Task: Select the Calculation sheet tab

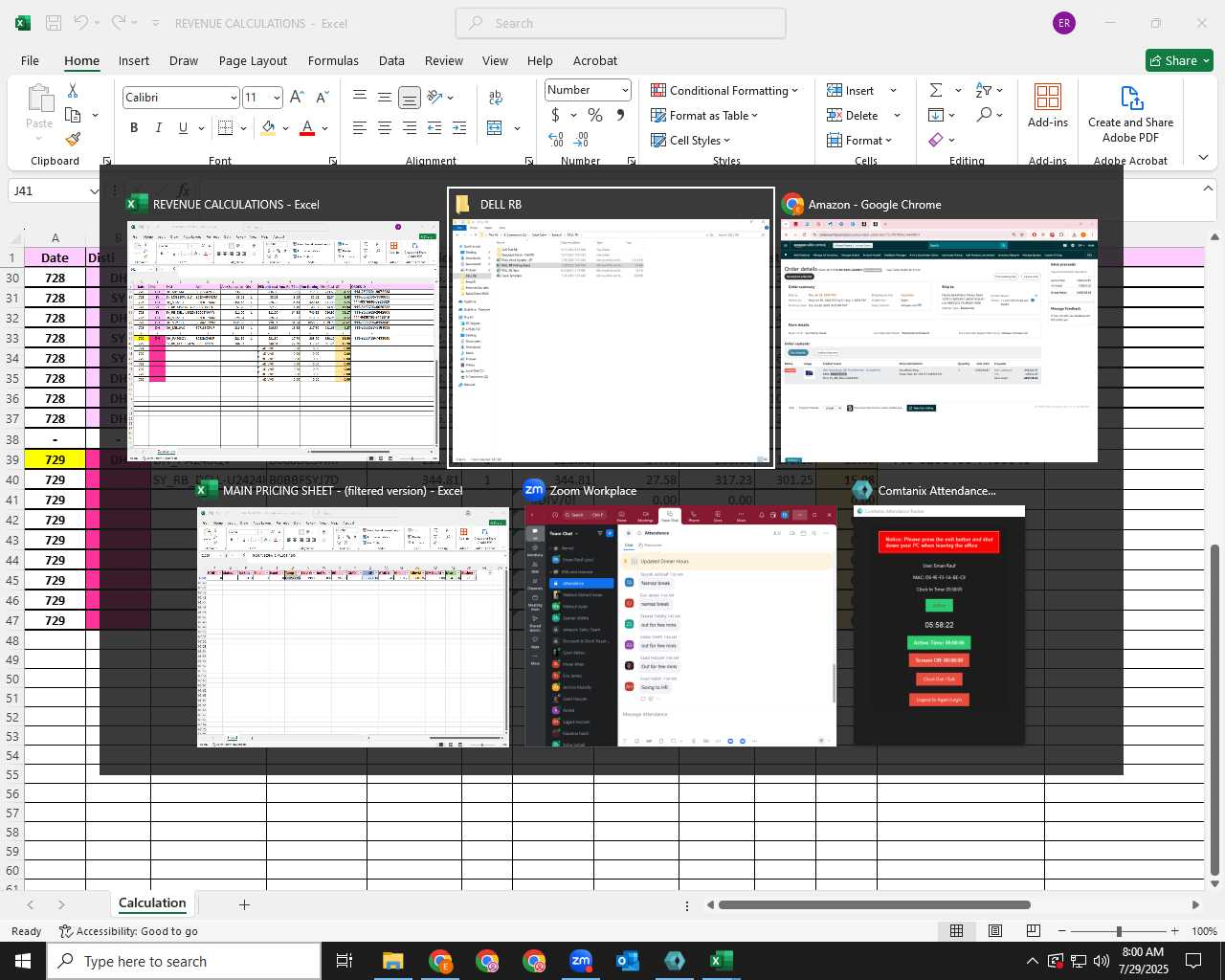Action: (152, 902)
